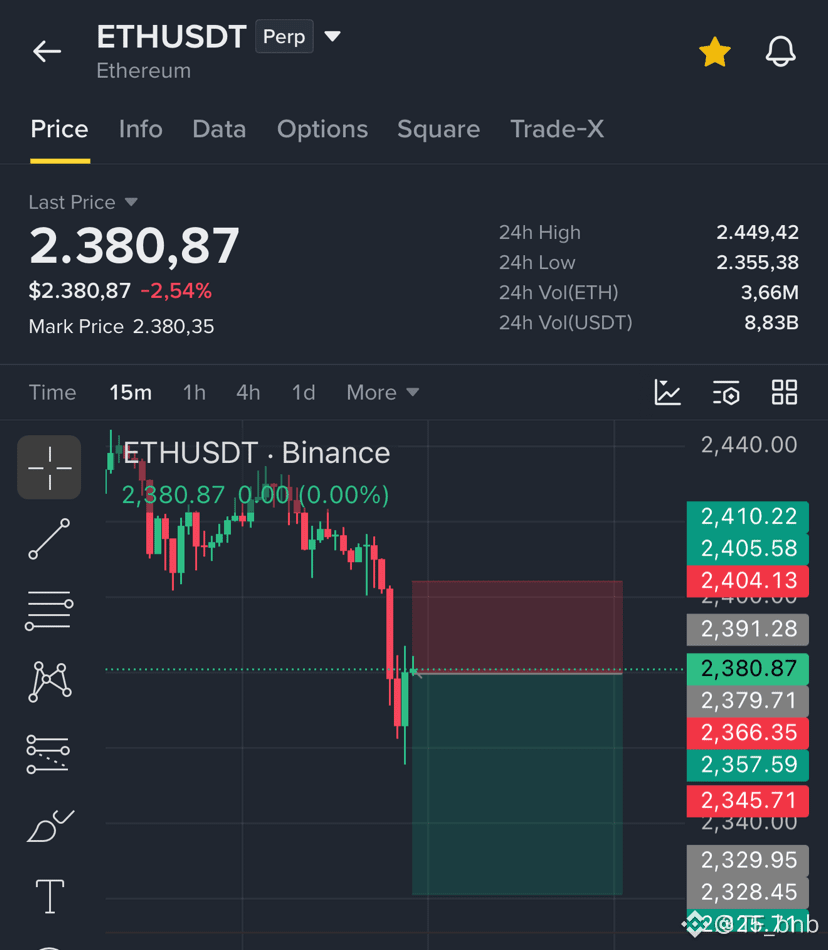
Task: Select the Time chart interval
Action: 53,393
